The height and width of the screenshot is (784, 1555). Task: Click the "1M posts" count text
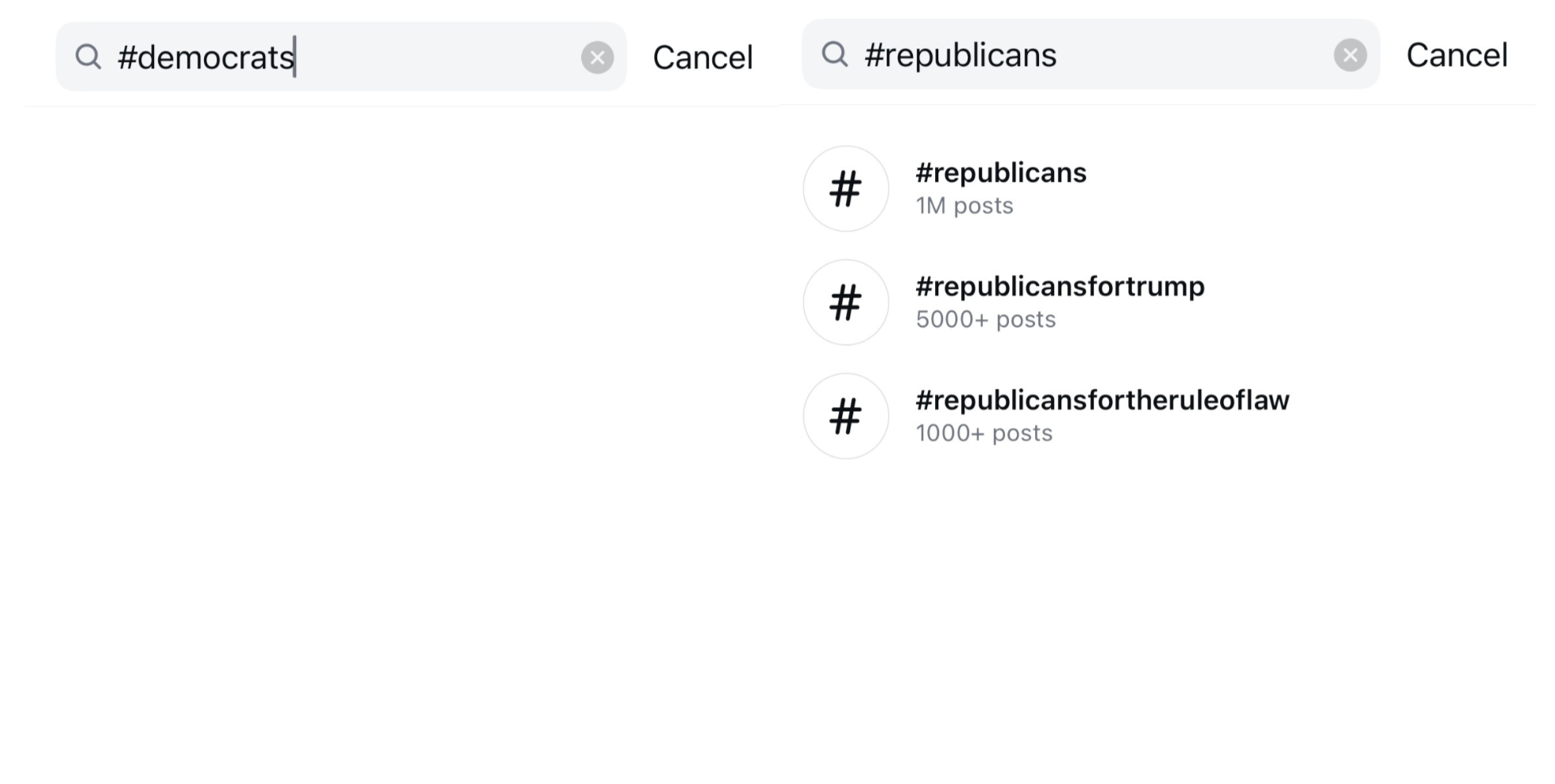click(964, 206)
